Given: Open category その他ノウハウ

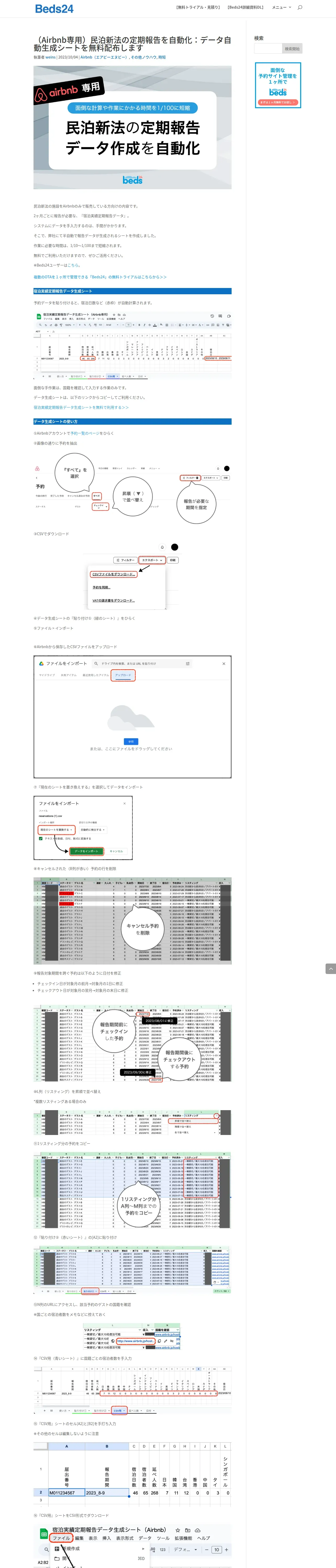Looking at the screenshot, I should coord(144,57).
